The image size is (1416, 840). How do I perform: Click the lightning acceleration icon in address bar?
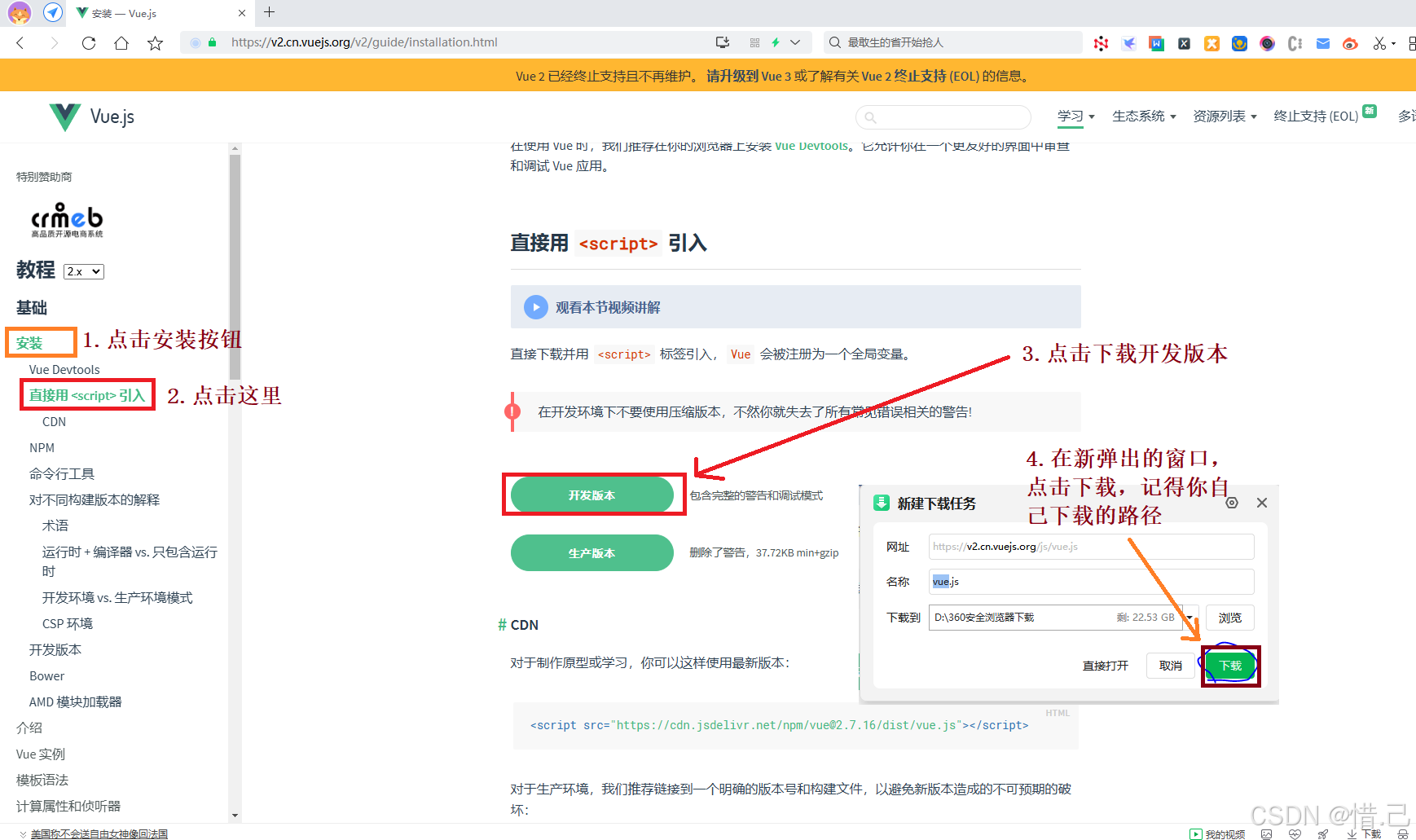pyautogui.click(x=776, y=42)
